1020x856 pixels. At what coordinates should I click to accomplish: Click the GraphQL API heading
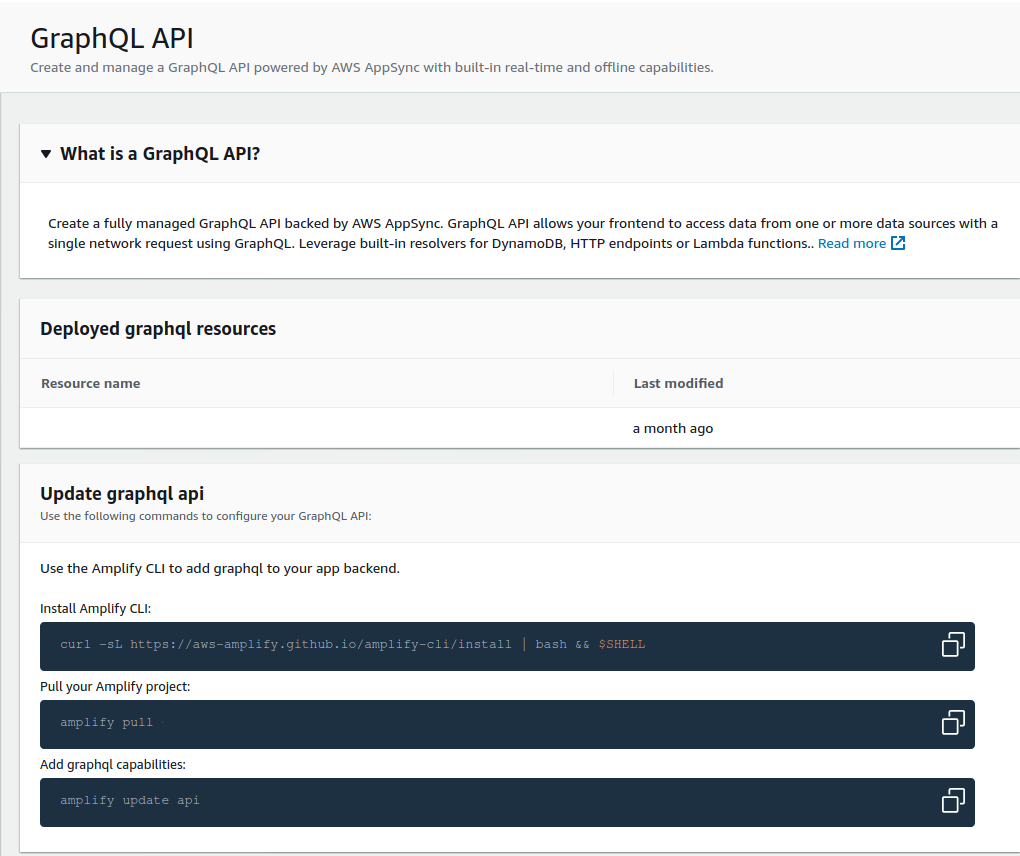(x=111, y=38)
